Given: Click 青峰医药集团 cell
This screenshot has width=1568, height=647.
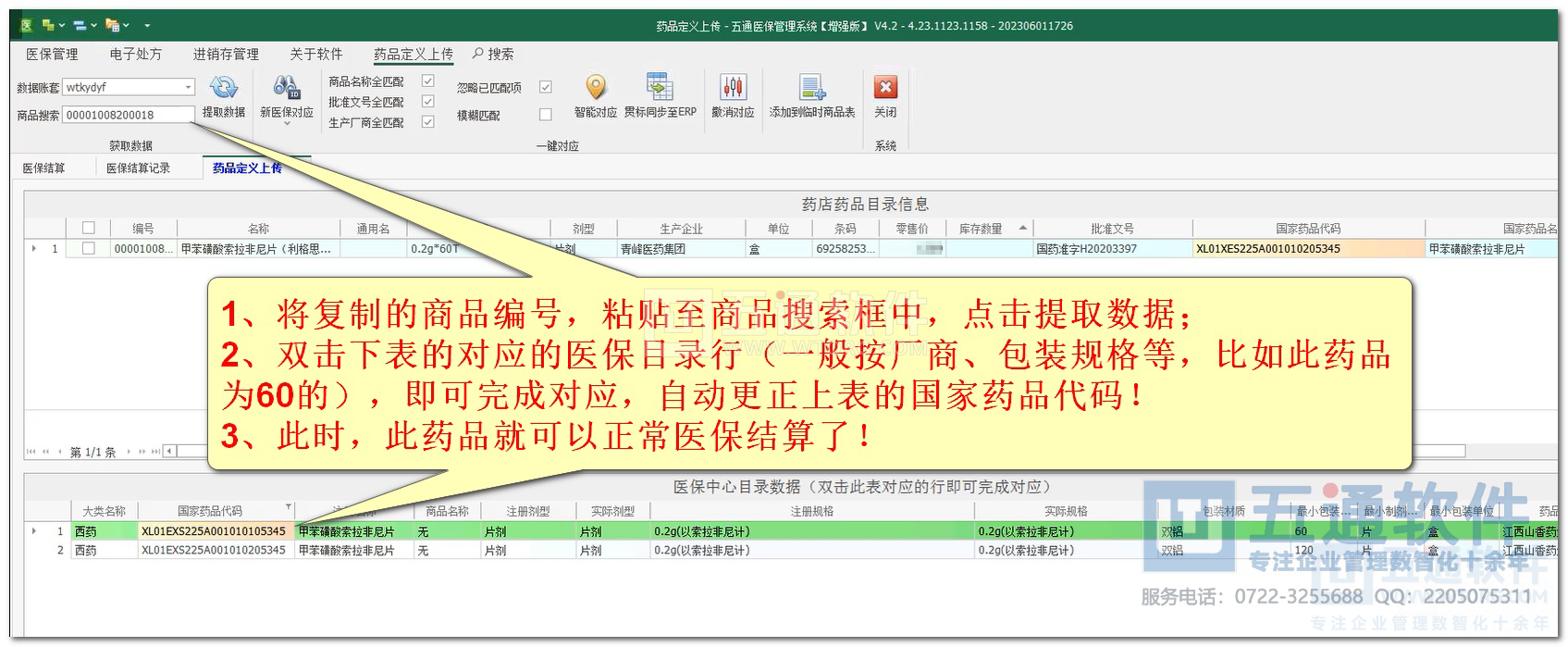Looking at the screenshot, I should tap(681, 248).
